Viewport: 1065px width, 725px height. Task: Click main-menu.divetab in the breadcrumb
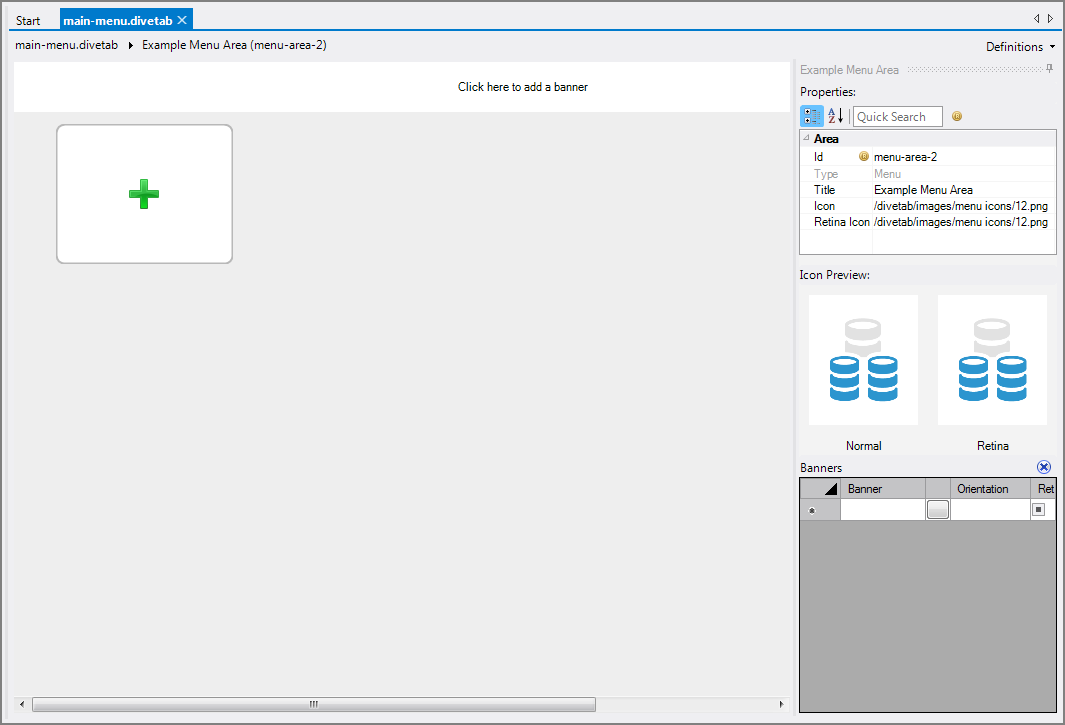click(67, 45)
